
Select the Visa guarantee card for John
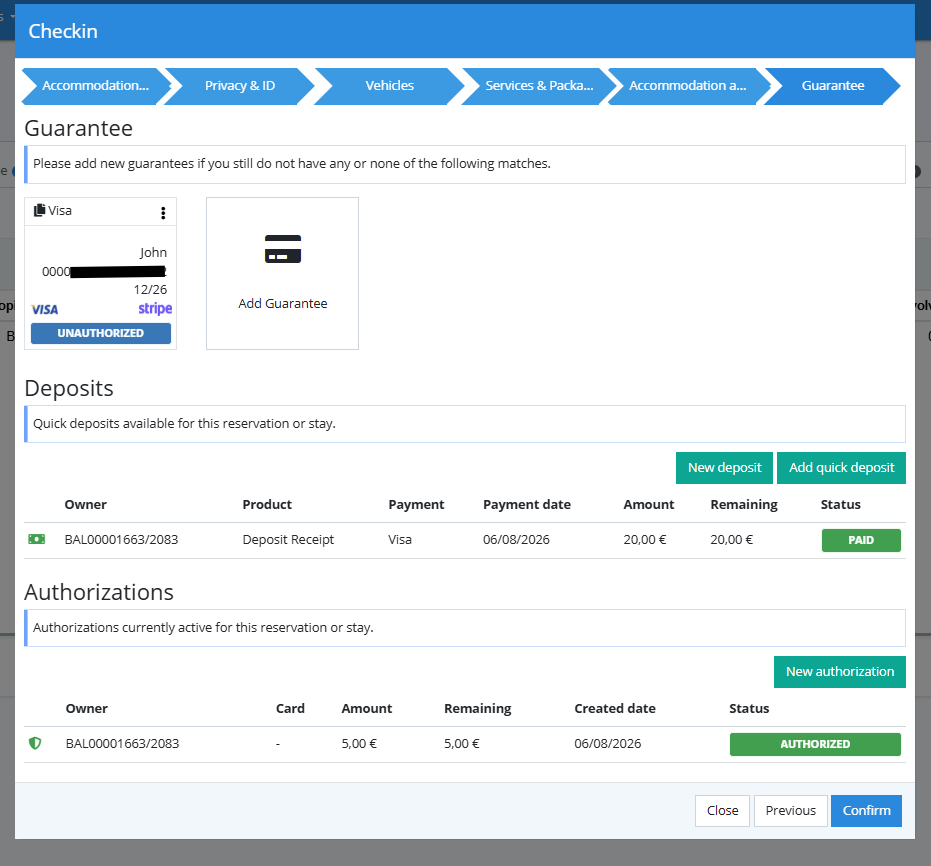(100, 274)
